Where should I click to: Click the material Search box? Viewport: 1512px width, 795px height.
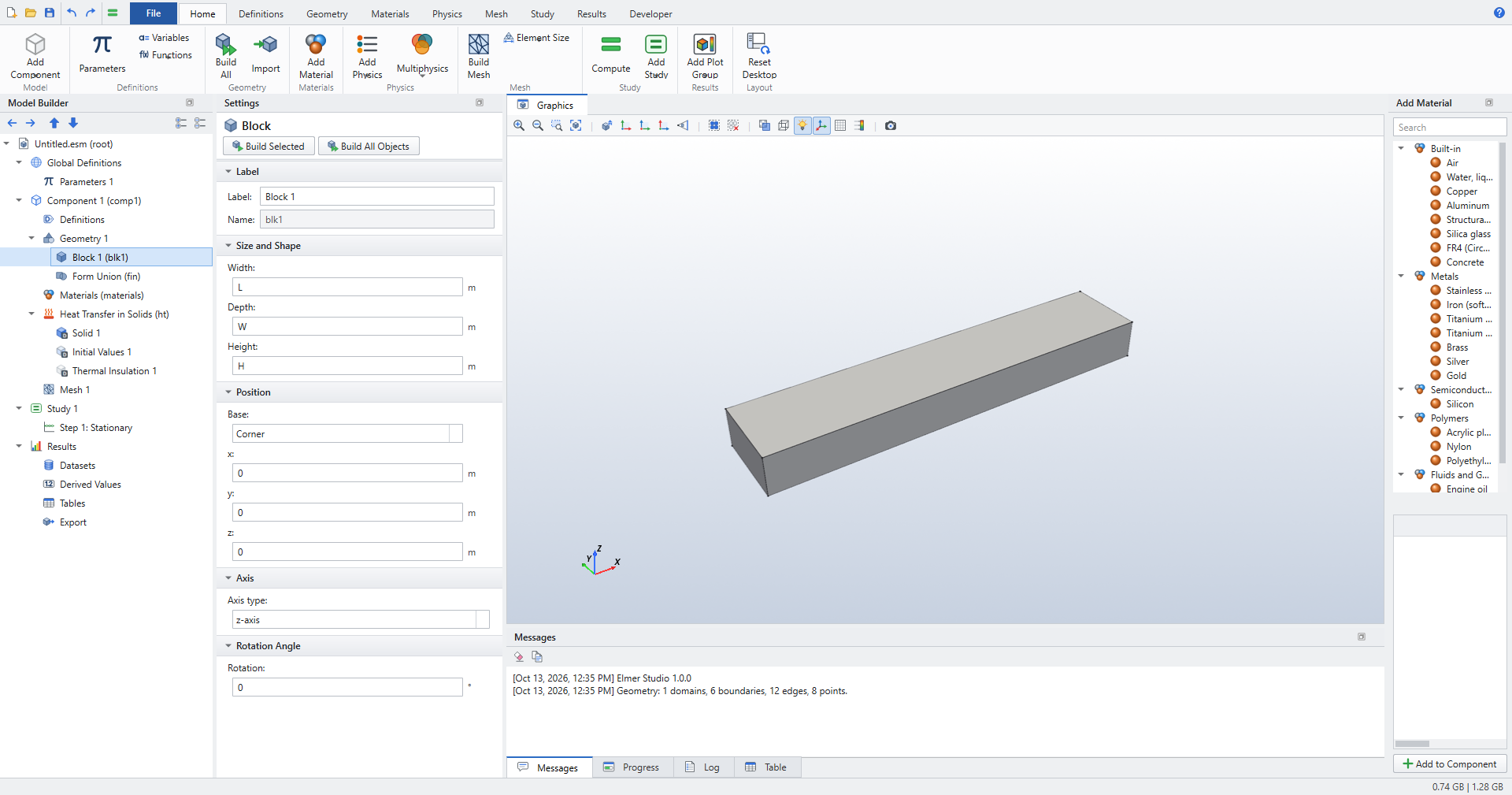(1450, 128)
